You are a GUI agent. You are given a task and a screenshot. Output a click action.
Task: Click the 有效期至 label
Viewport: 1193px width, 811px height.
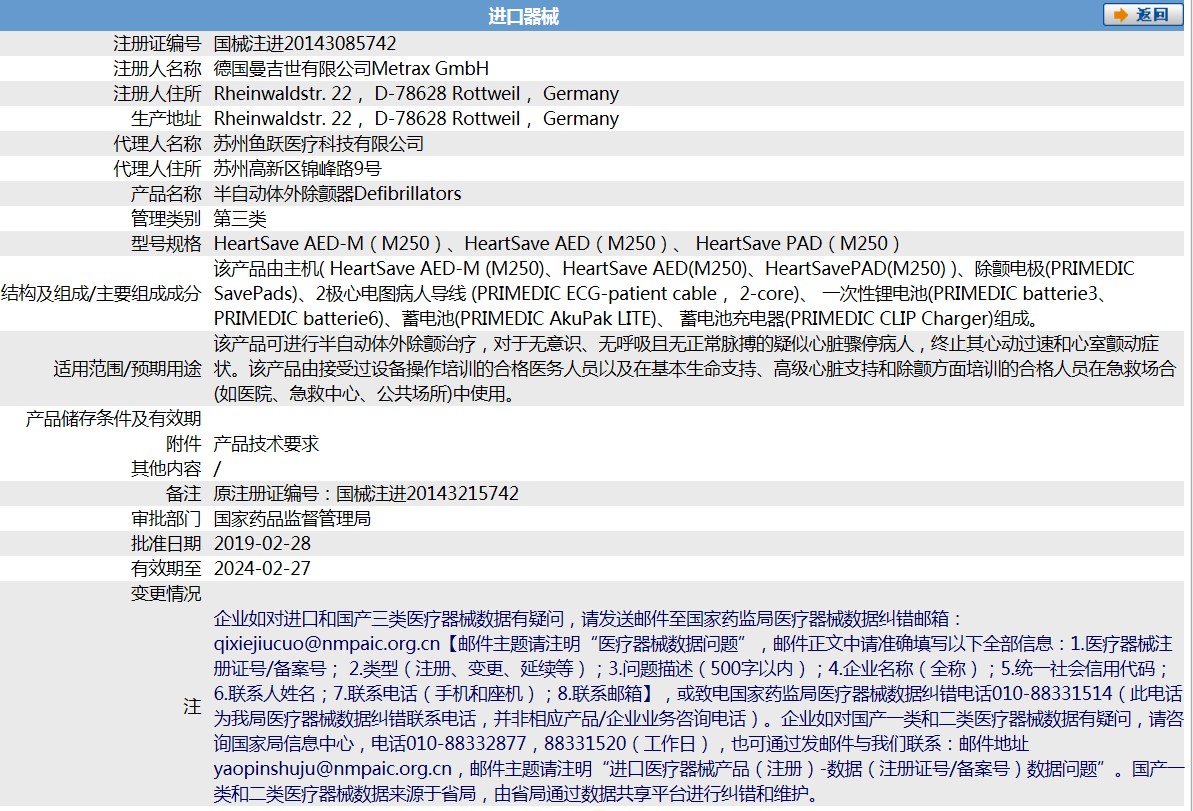click(x=166, y=569)
